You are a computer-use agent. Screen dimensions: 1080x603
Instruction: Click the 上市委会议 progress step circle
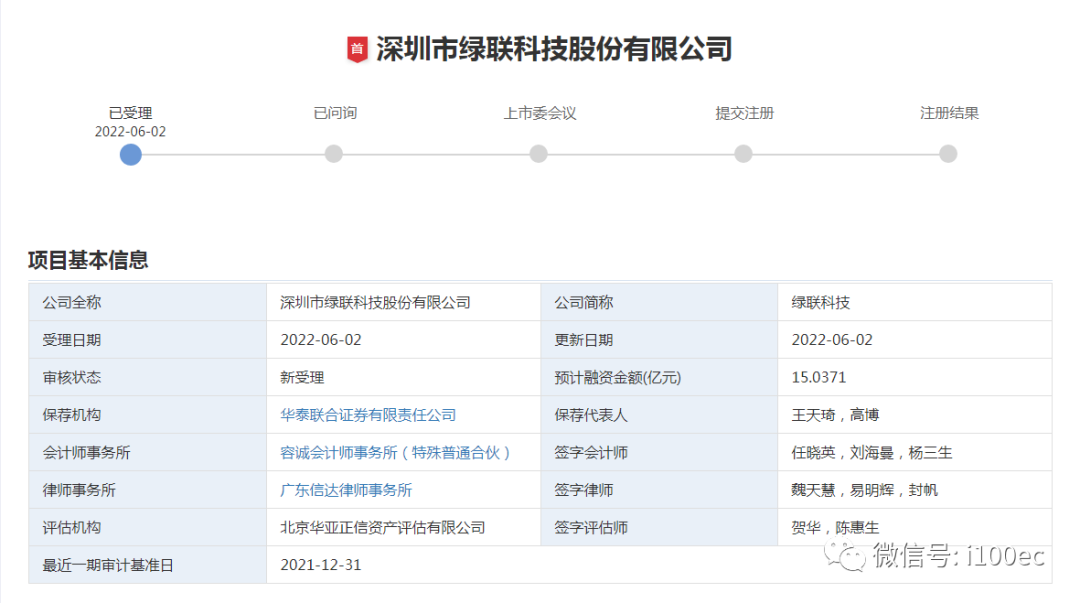tap(539, 154)
